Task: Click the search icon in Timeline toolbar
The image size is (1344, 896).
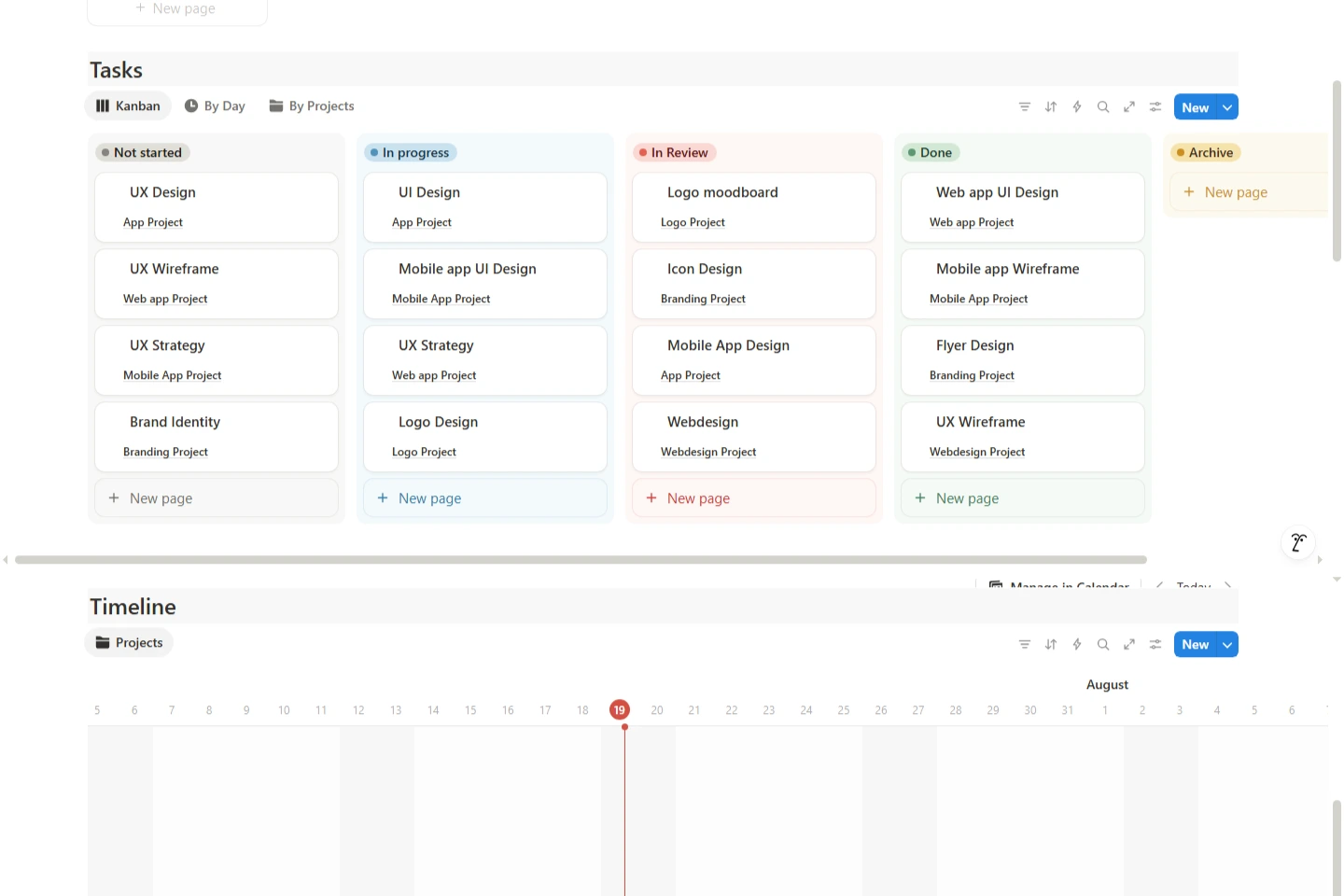Action: point(1102,645)
